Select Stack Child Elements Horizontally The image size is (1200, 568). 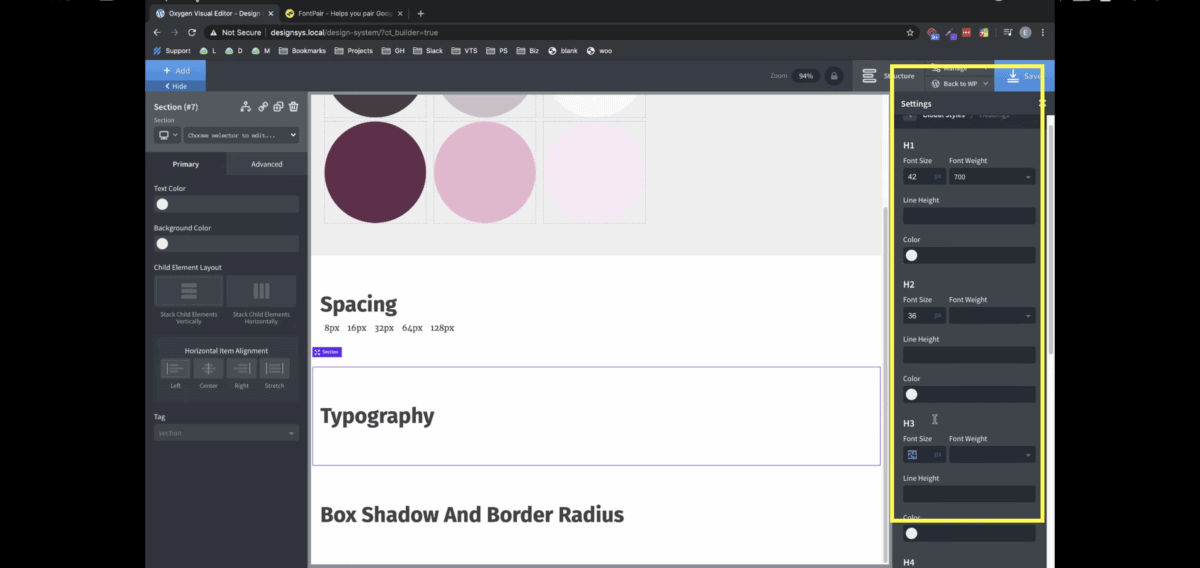click(261, 291)
